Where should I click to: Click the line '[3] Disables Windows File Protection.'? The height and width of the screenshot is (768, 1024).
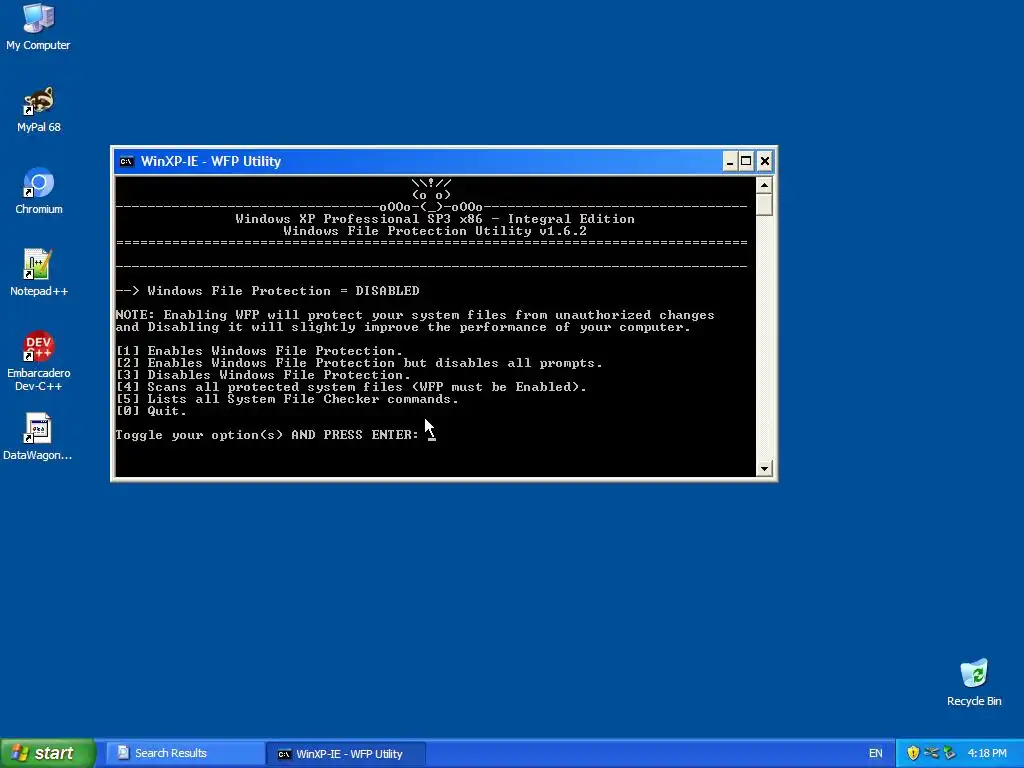click(263, 375)
